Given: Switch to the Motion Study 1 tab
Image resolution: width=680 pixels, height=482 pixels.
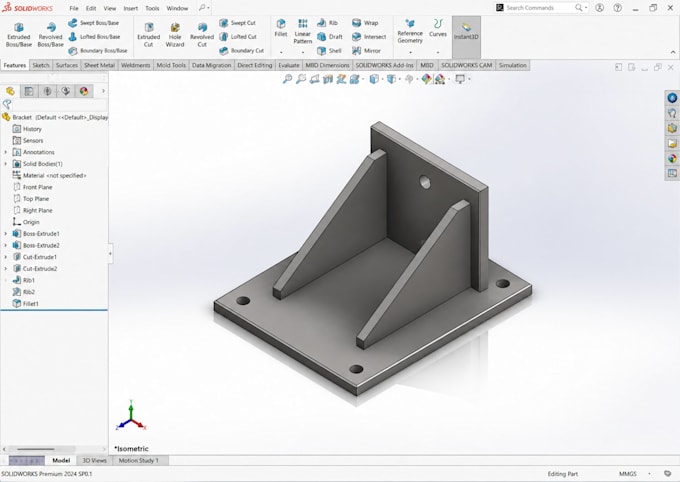Looking at the screenshot, I should coord(139,461).
